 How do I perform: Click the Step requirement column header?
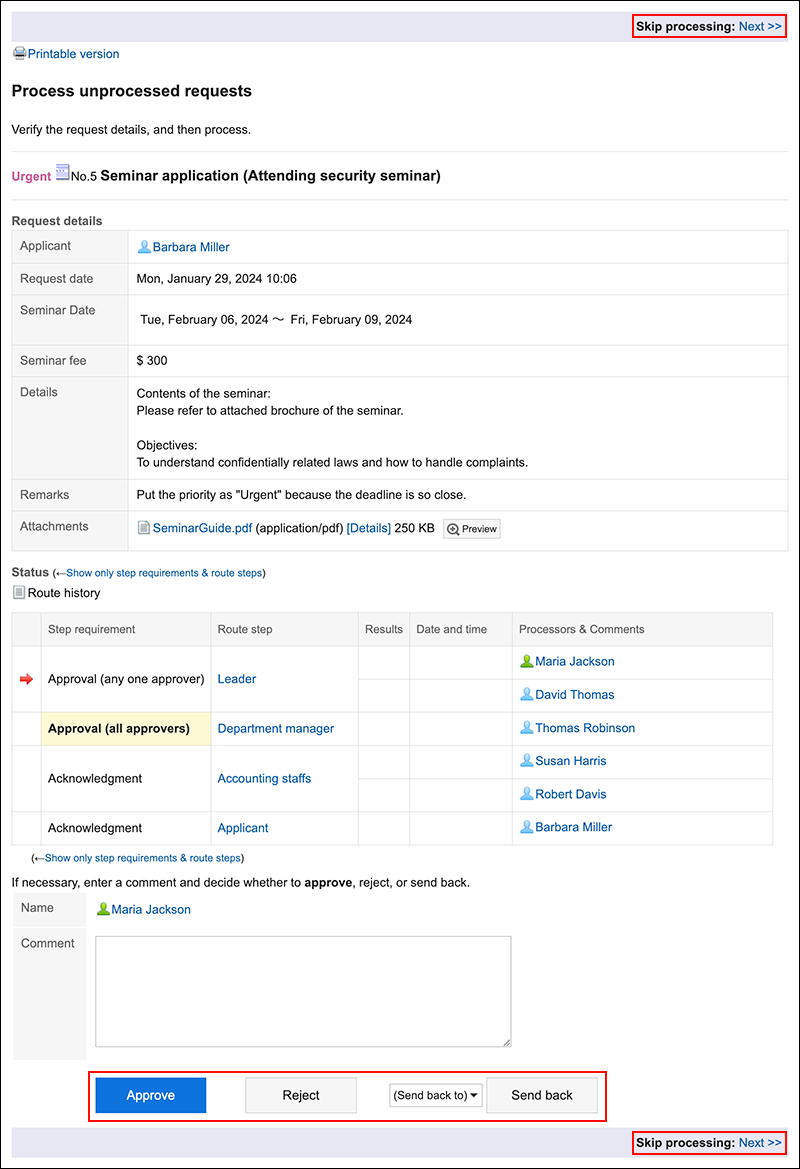(x=125, y=629)
